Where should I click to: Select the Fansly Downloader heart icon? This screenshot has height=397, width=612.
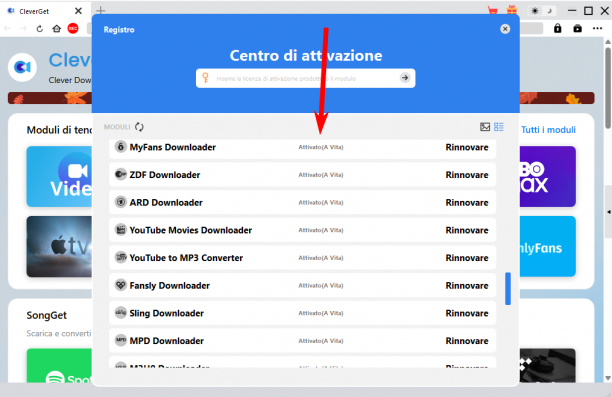click(x=121, y=285)
